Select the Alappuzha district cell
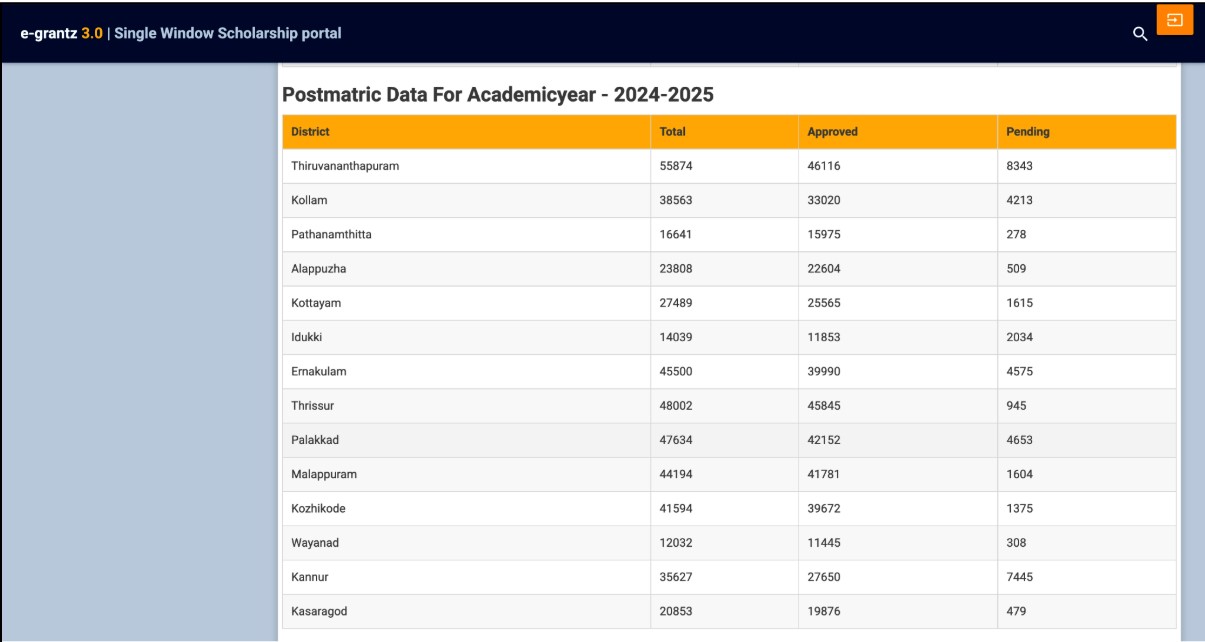 click(x=467, y=268)
